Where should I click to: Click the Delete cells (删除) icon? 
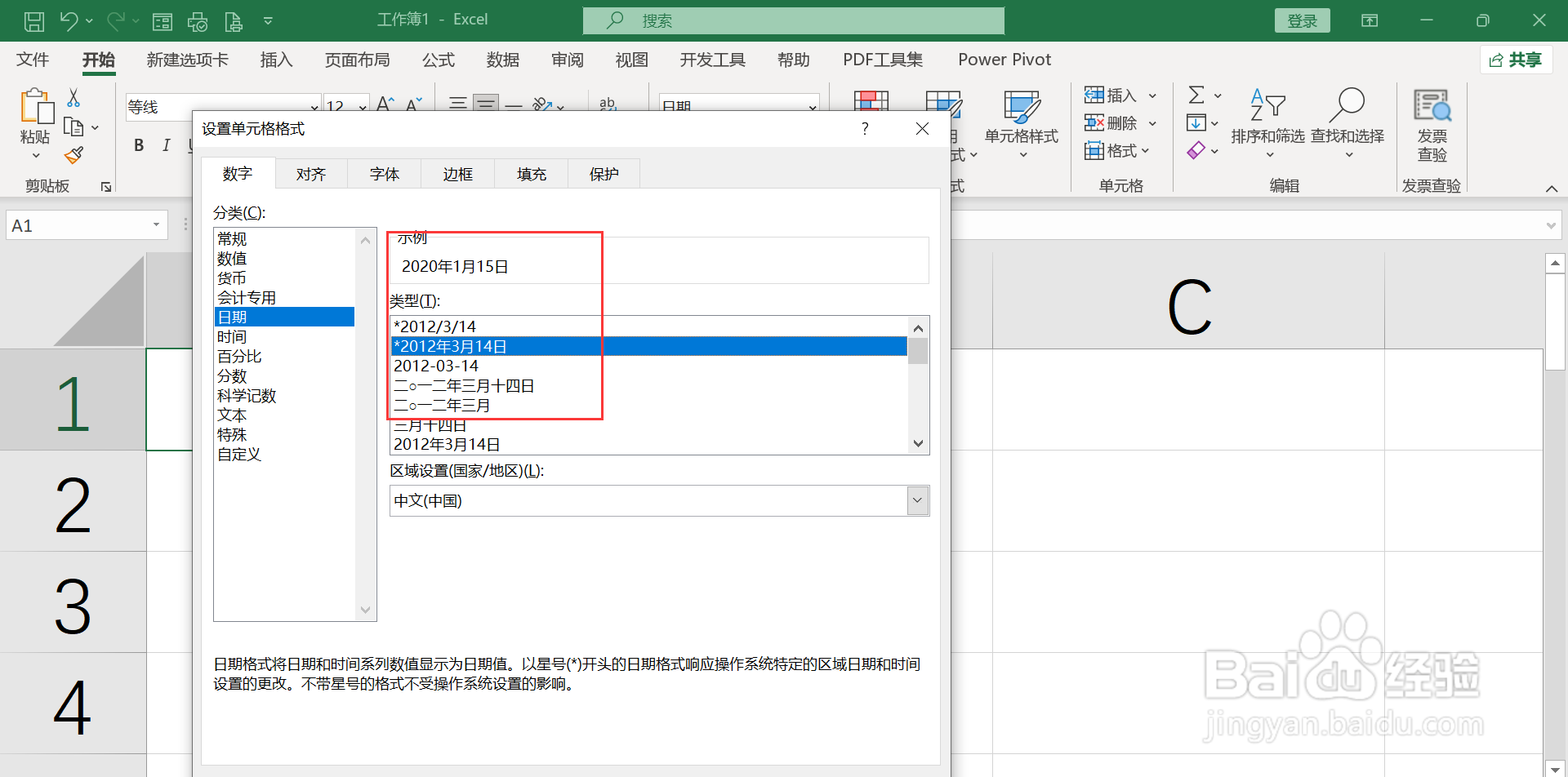point(1094,123)
